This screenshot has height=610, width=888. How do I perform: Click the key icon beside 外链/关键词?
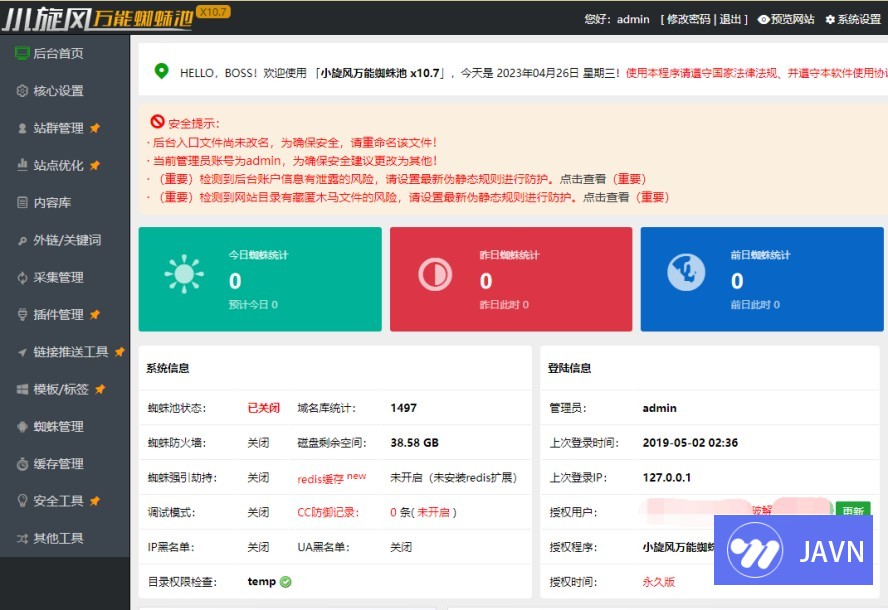(x=22, y=240)
